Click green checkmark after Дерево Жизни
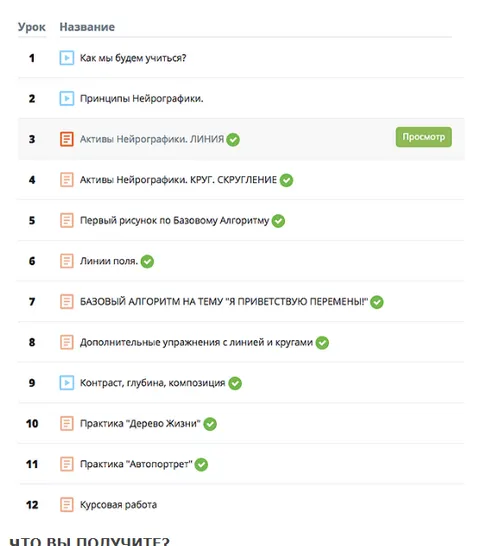The width and height of the screenshot is (500, 546). (x=210, y=424)
